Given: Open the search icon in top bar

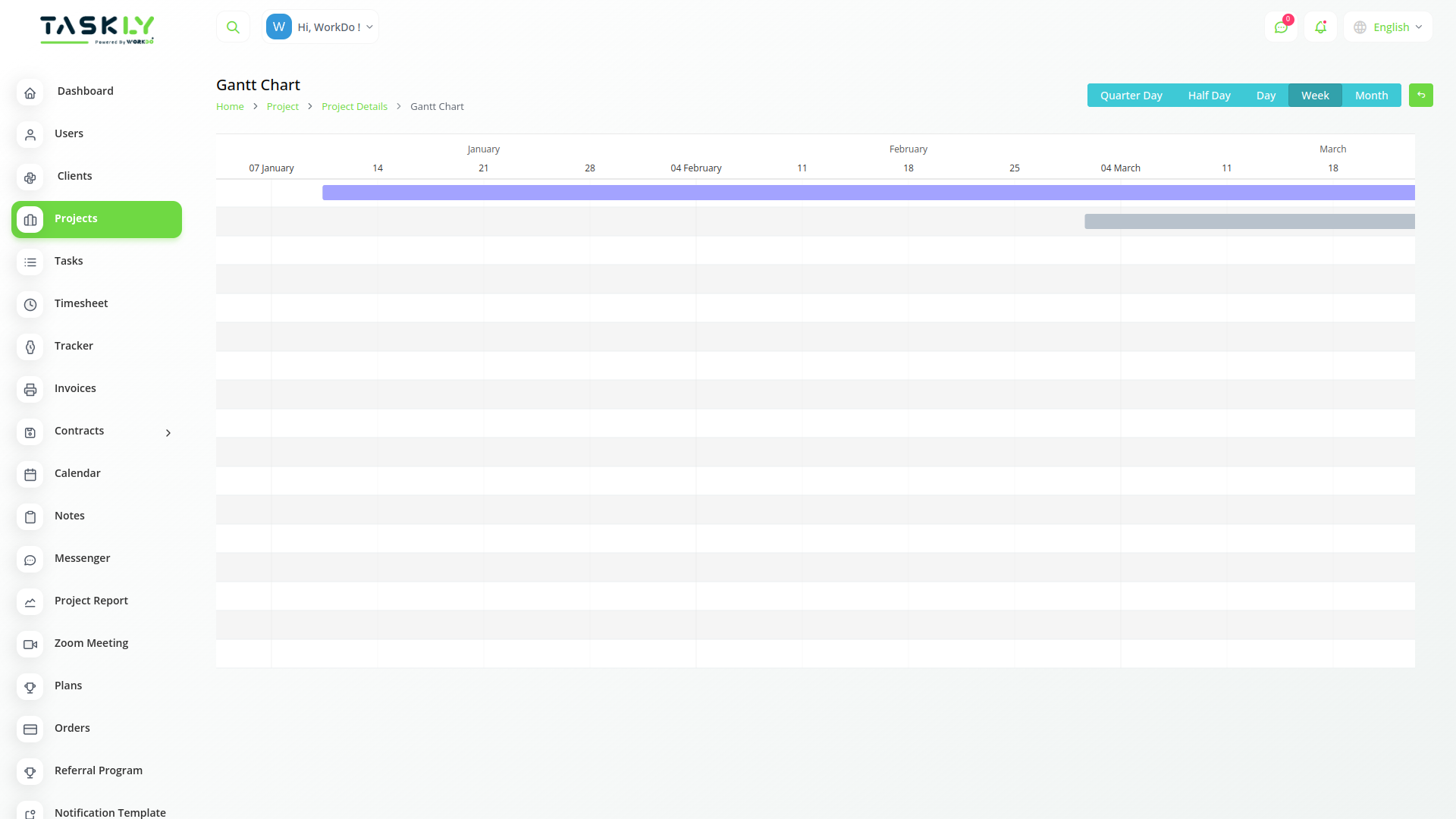Looking at the screenshot, I should pos(233,26).
